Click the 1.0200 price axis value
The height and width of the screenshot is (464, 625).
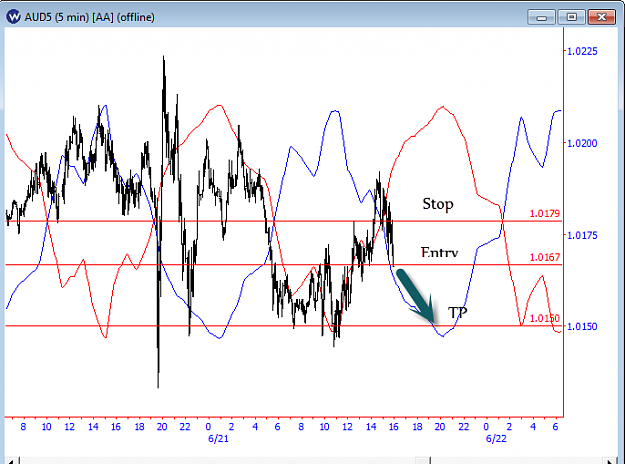pos(582,143)
